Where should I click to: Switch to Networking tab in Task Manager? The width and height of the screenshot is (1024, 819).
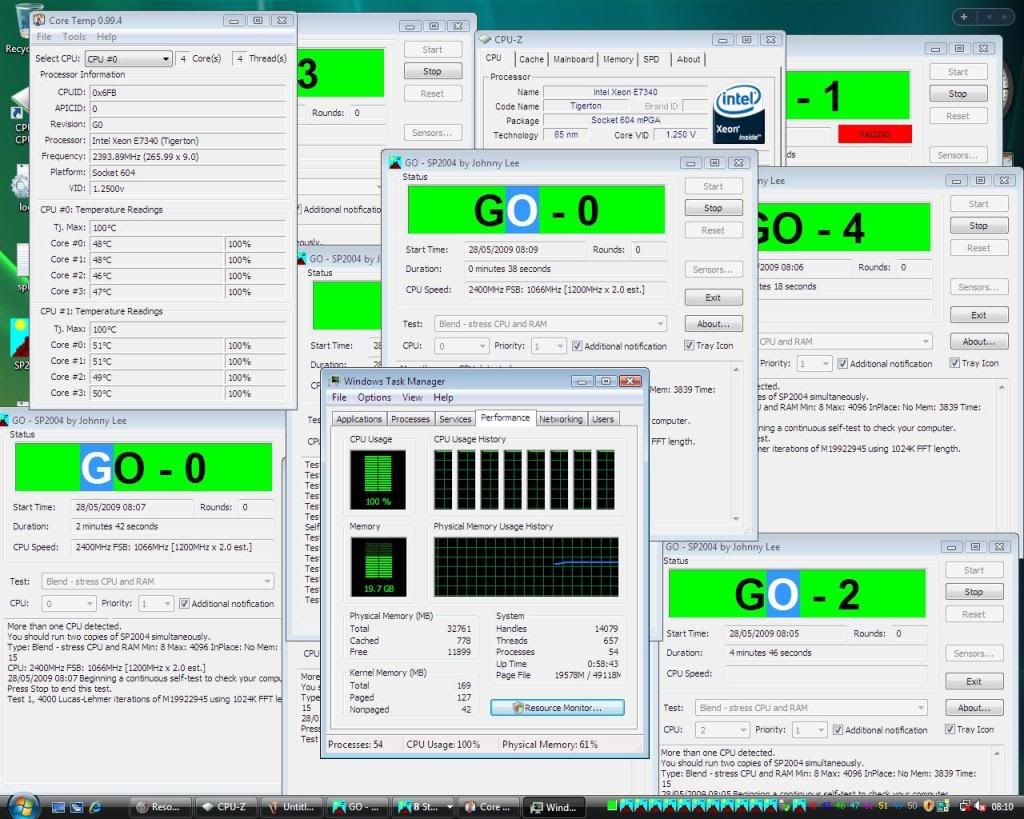[561, 419]
